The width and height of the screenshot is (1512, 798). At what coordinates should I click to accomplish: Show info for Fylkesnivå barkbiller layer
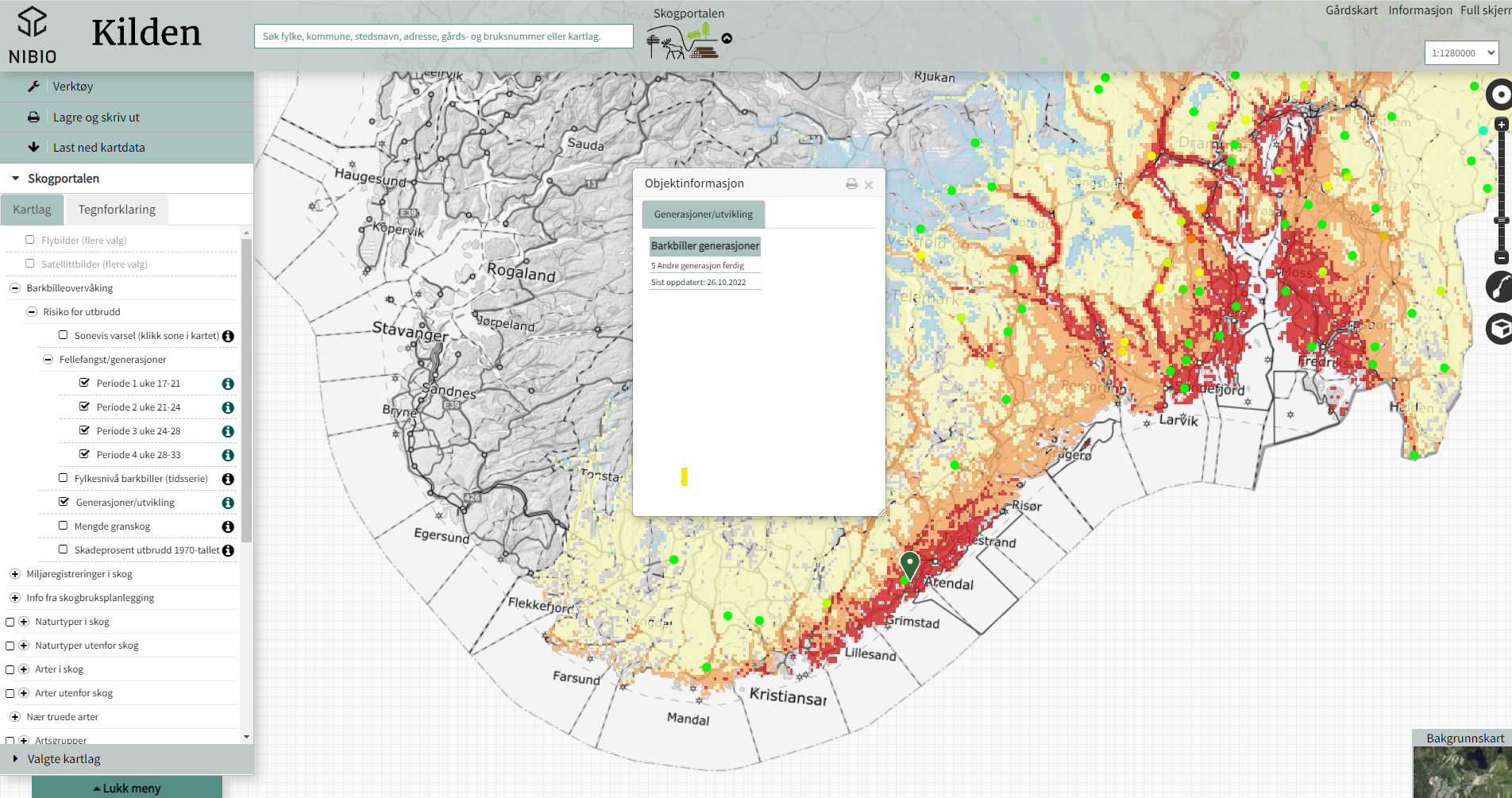[228, 479]
